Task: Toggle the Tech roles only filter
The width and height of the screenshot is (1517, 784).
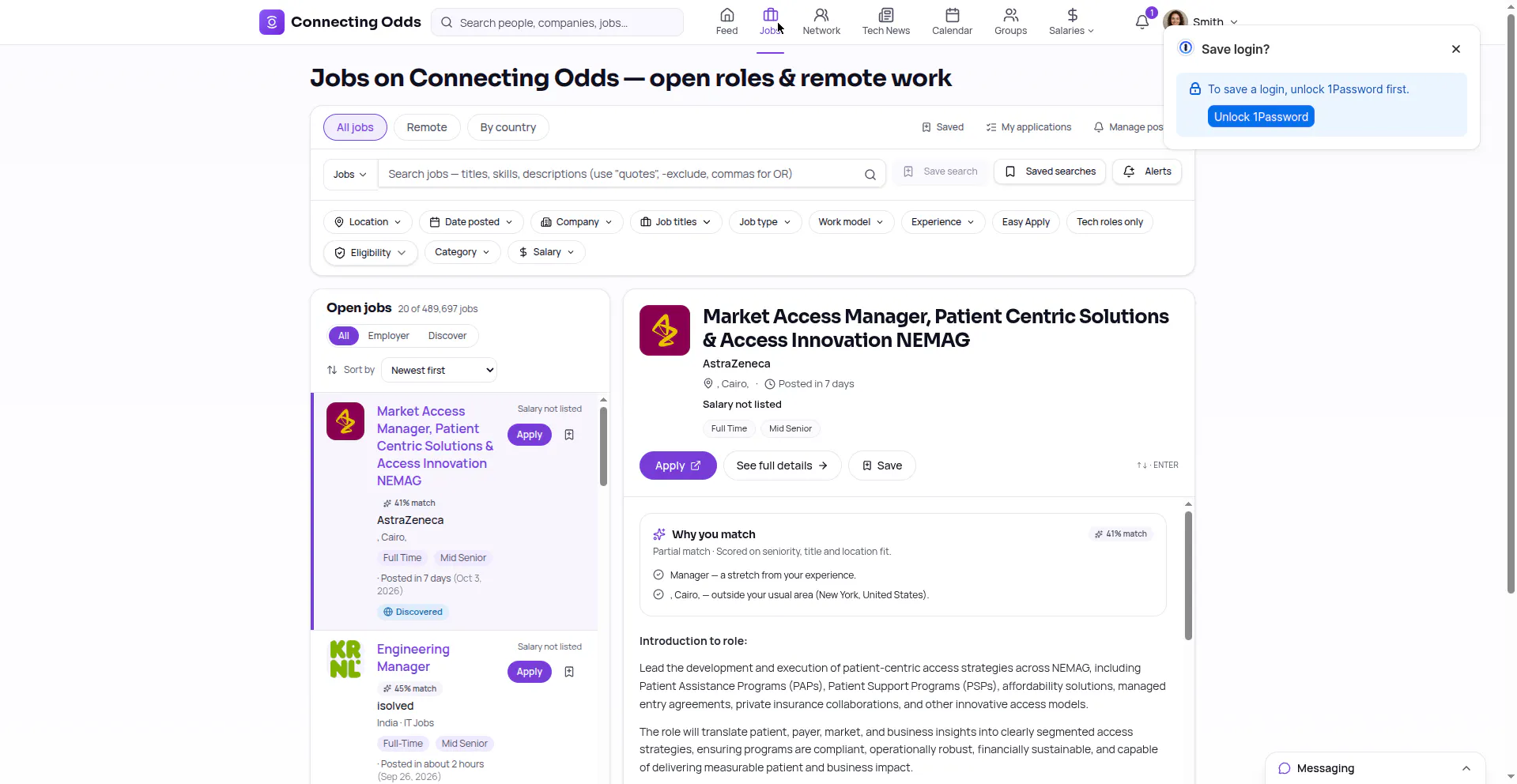Action: point(1109,222)
